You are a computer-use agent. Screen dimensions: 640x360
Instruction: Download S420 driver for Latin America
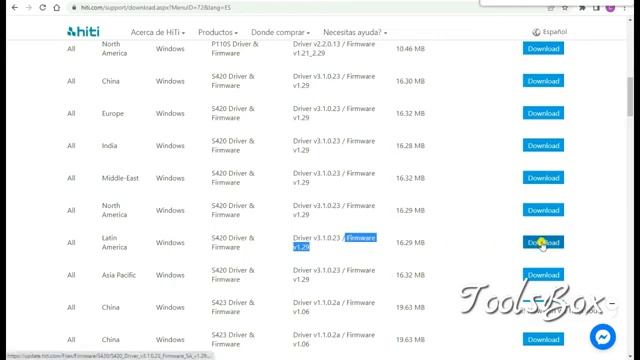[543, 242]
